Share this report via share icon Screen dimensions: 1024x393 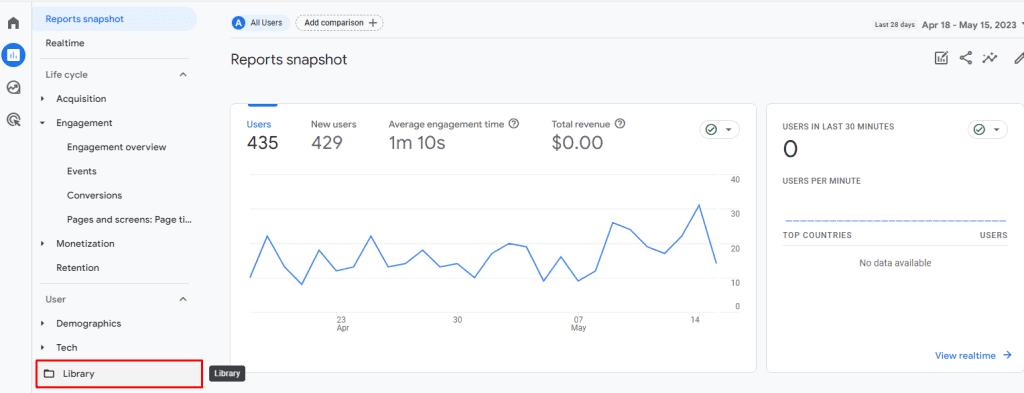(x=965, y=58)
